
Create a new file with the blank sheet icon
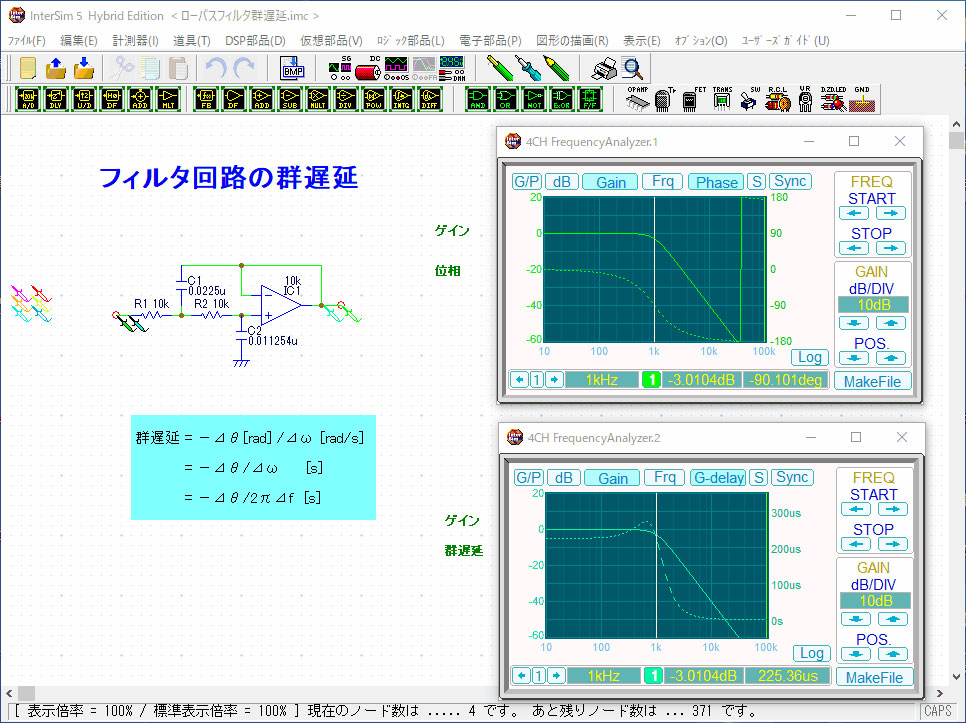coord(28,68)
